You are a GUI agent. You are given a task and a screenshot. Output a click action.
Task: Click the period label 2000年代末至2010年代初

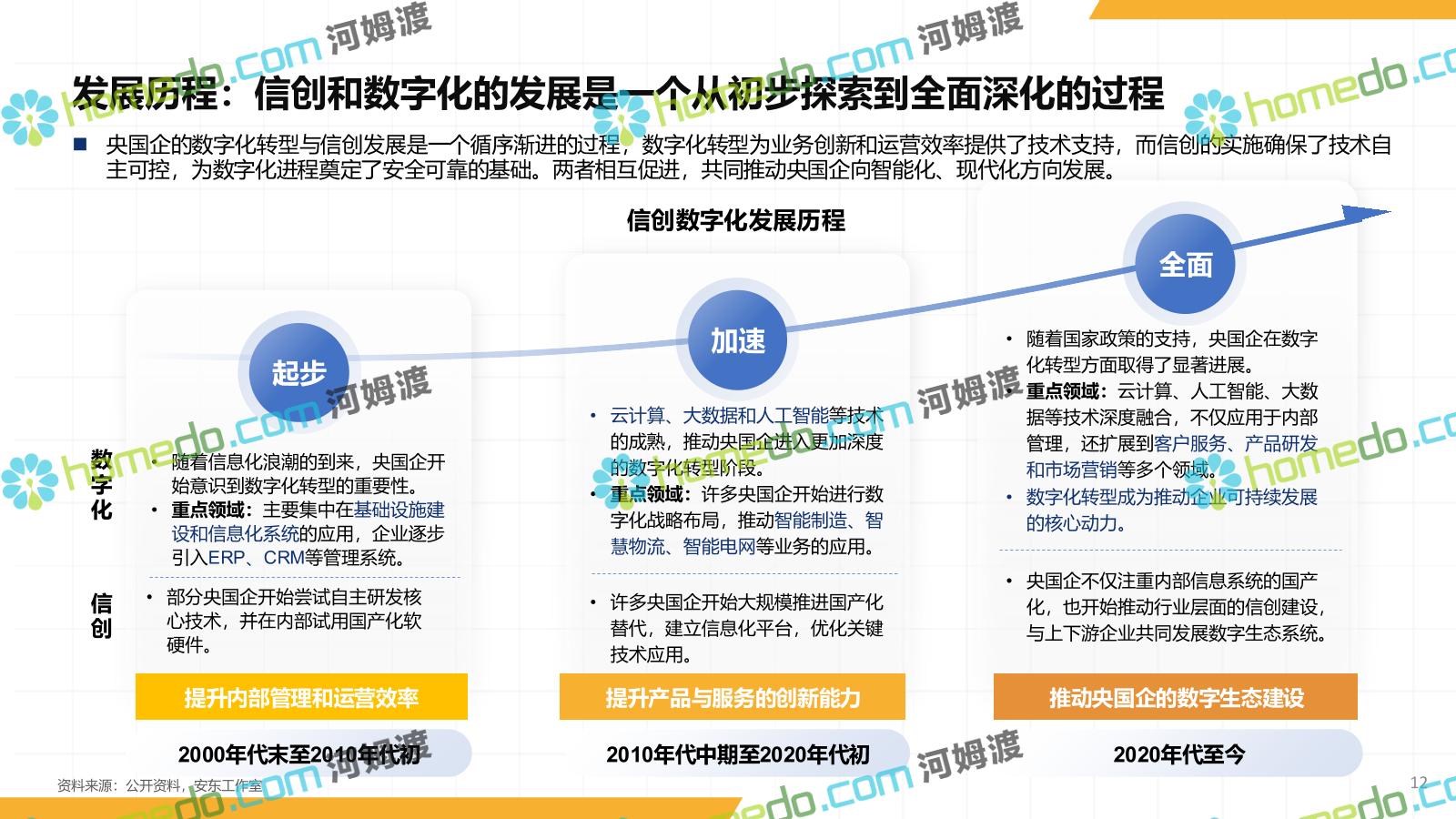point(299,754)
